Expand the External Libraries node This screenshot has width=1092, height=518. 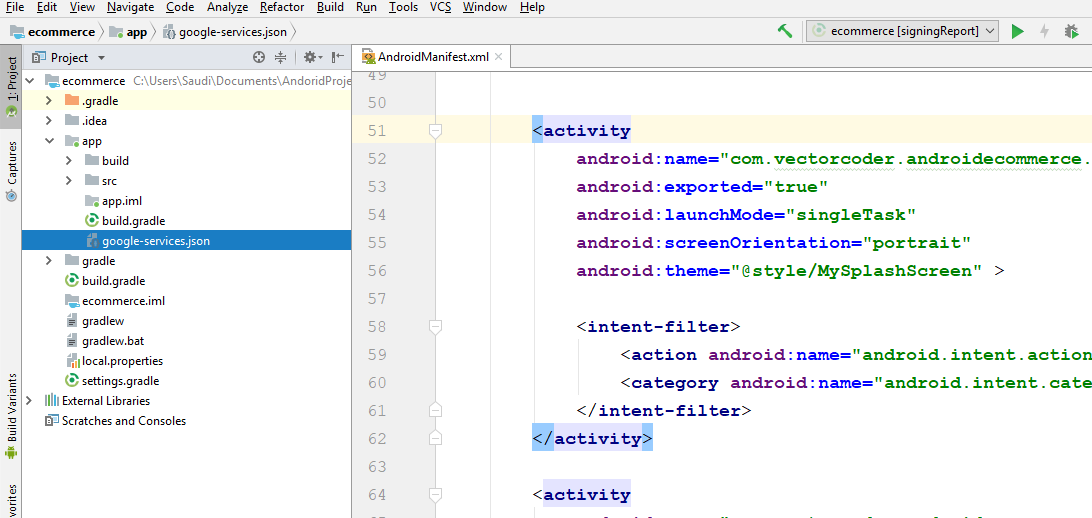(x=28, y=401)
